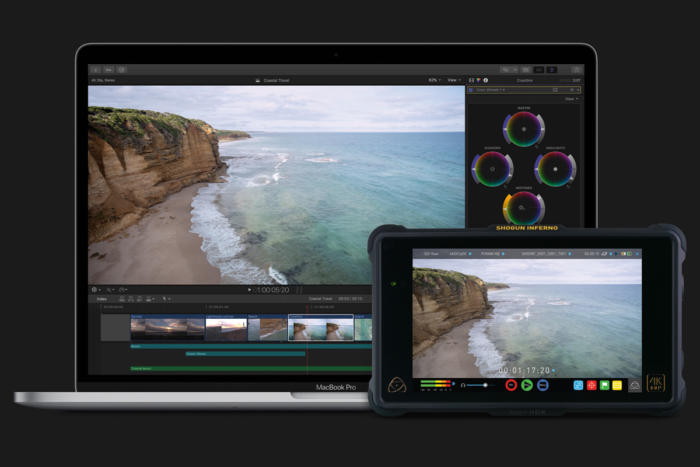Viewport: 700px width, 467px height.
Task: Switch to the Info inspector tab
Action: coord(486,80)
